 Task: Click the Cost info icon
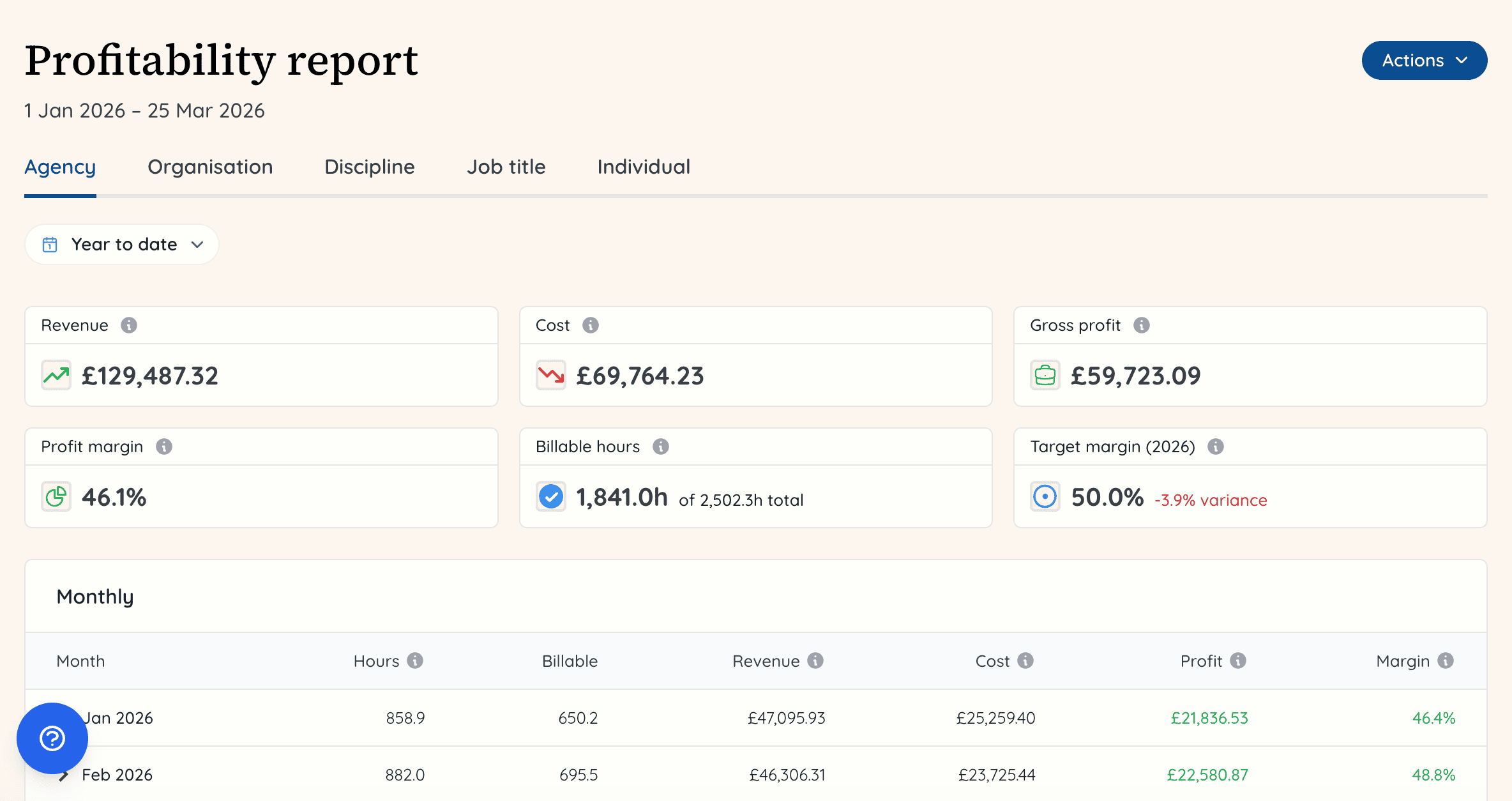591,324
